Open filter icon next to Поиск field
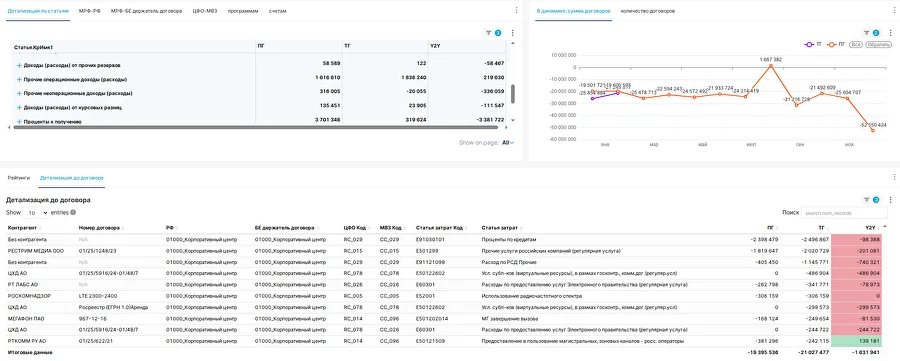 [867, 200]
